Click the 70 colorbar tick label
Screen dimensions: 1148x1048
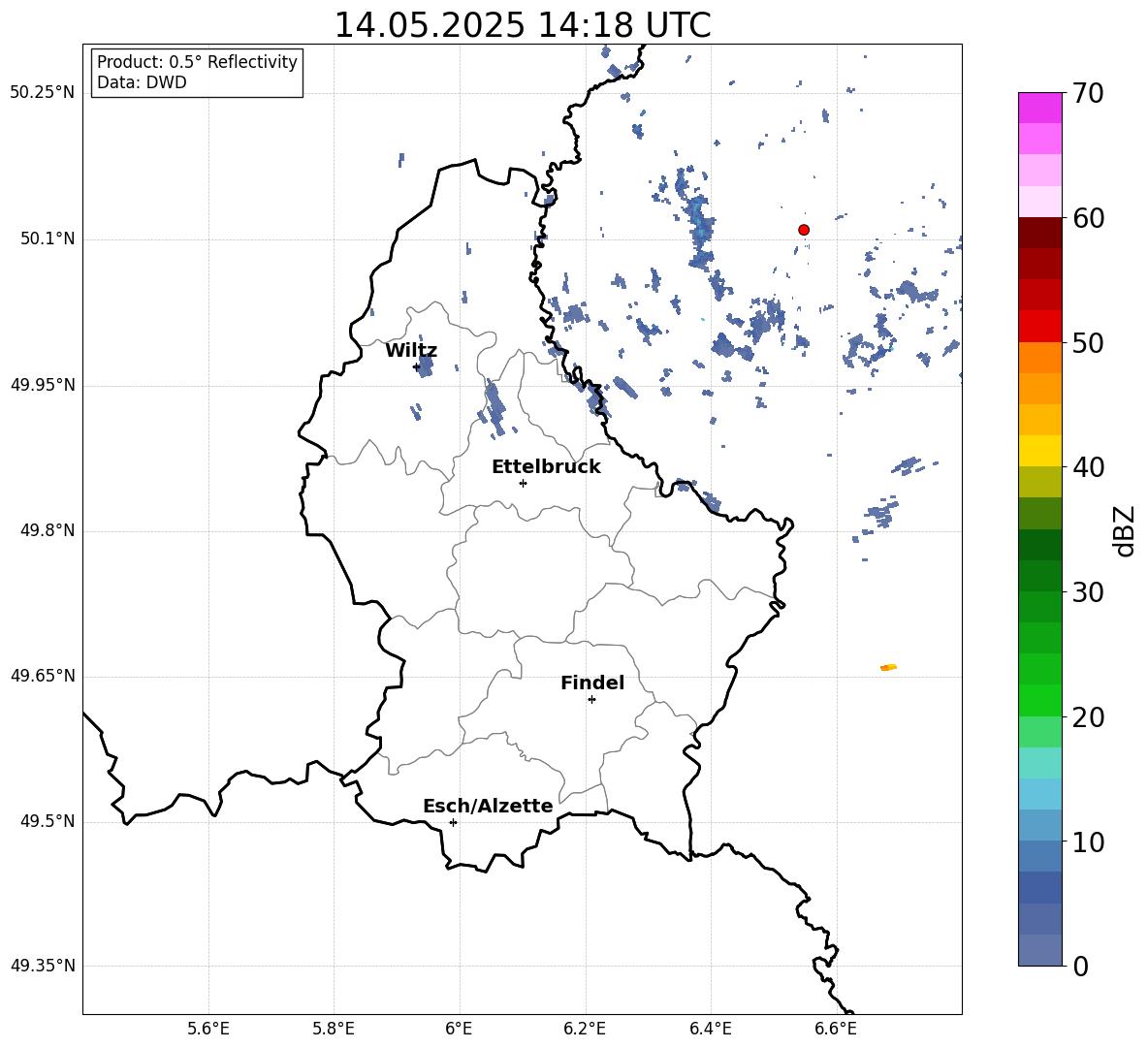tap(1089, 93)
